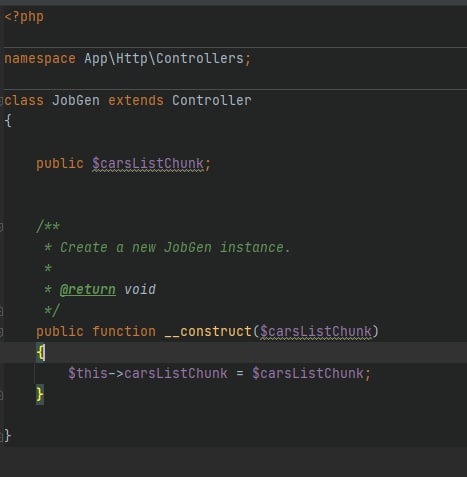The image size is (467, 477).
Task: Click the extends keyword
Action: (136, 100)
